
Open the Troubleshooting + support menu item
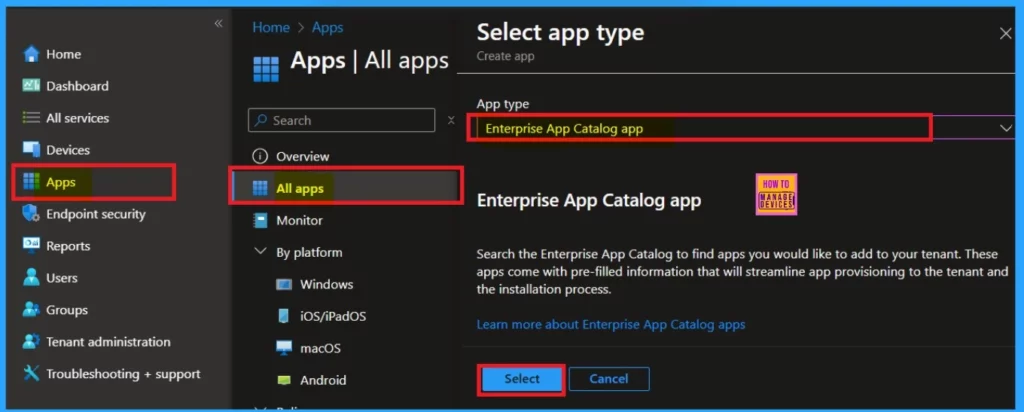click(123, 374)
